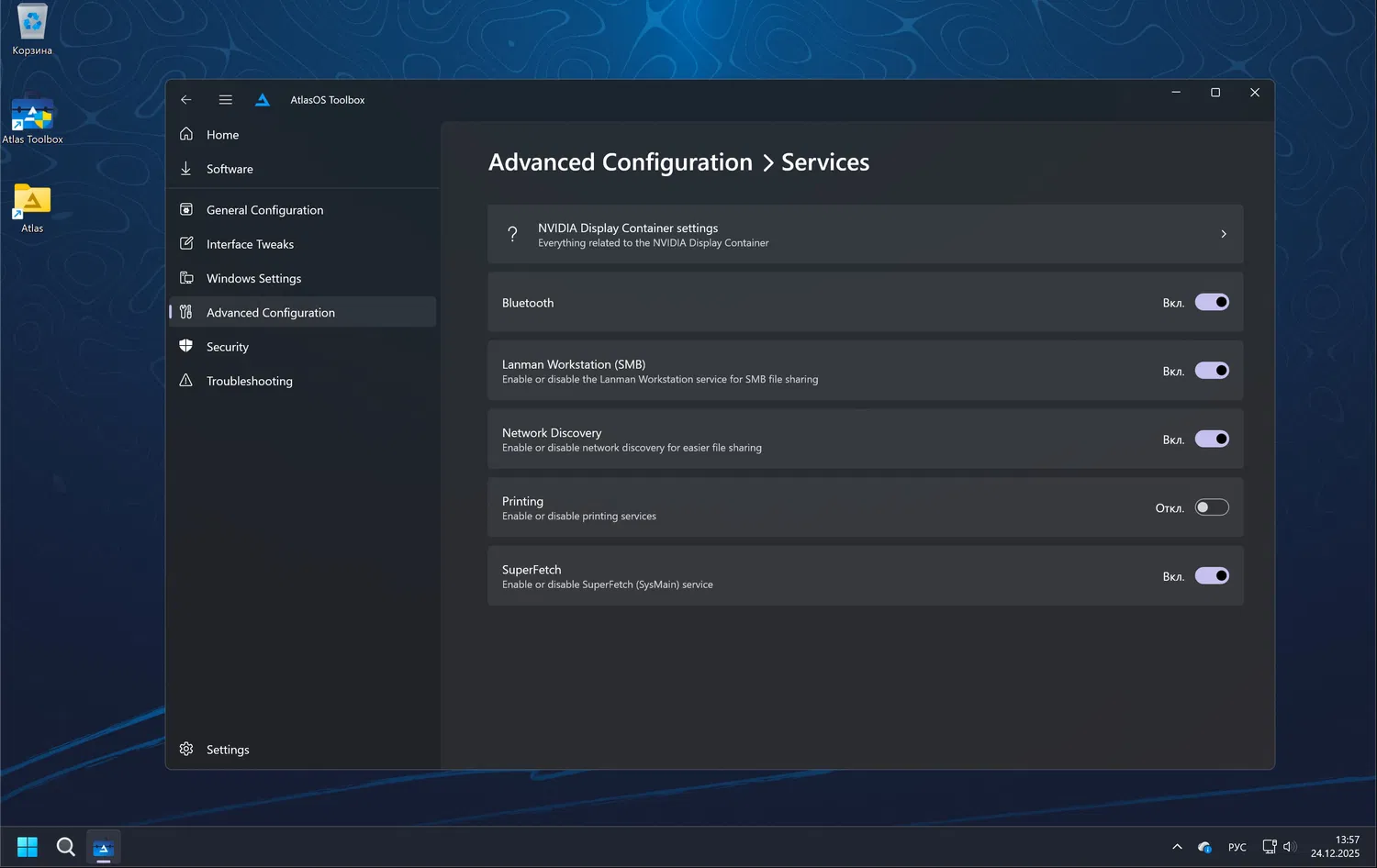Open the General Configuration section
Screen dimensions: 1377x868
click(264, 210)
